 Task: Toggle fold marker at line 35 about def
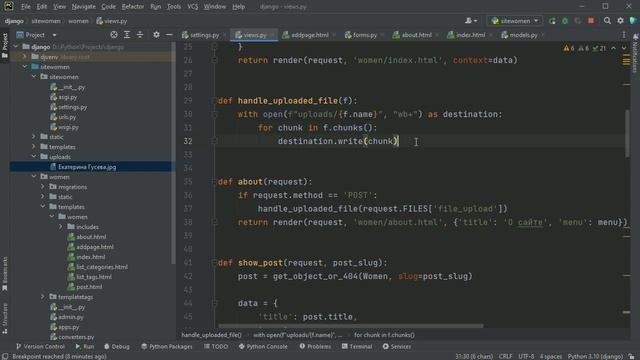click(214, 182)
